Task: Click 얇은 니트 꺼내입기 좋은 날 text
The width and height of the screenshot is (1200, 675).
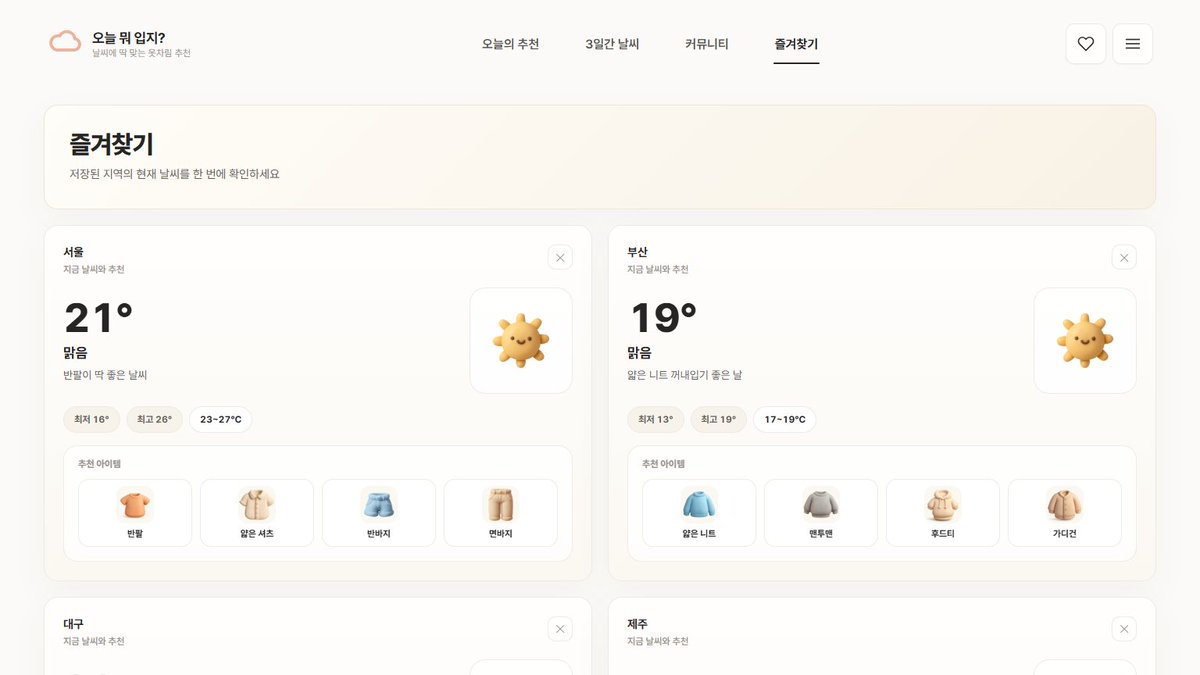Action: click(x=685, y=375)
